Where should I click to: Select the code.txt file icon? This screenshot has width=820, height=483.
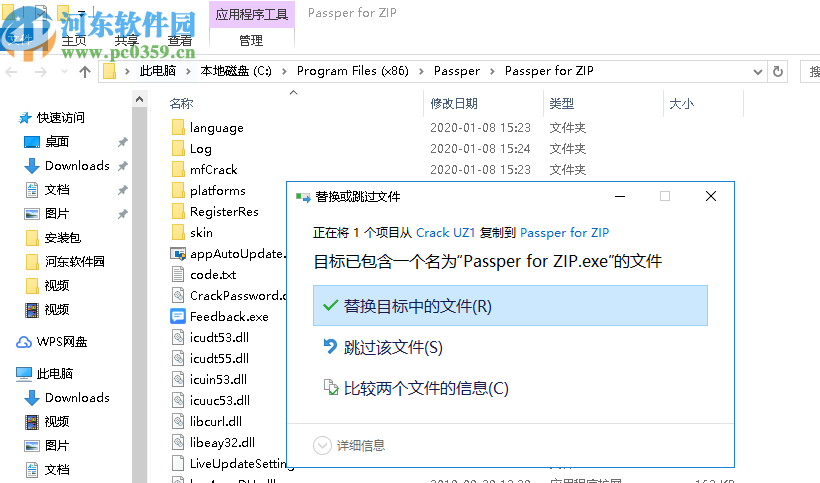point(178,274)
